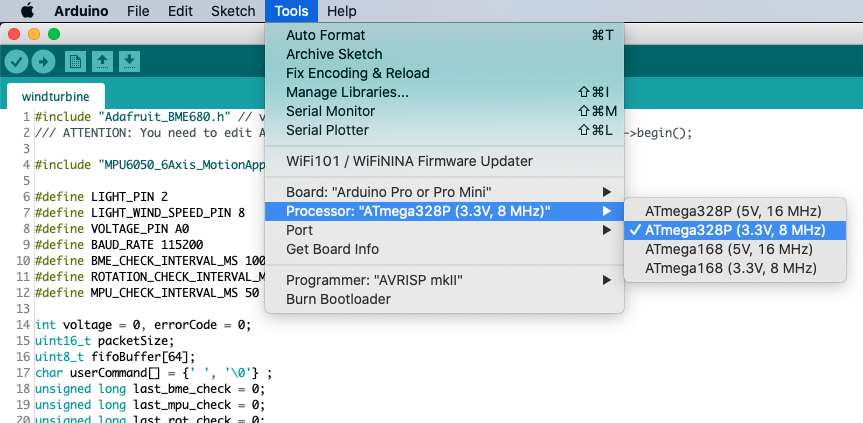Open the Apple menu icon
The image size is (863, 423).
(28, 10)
